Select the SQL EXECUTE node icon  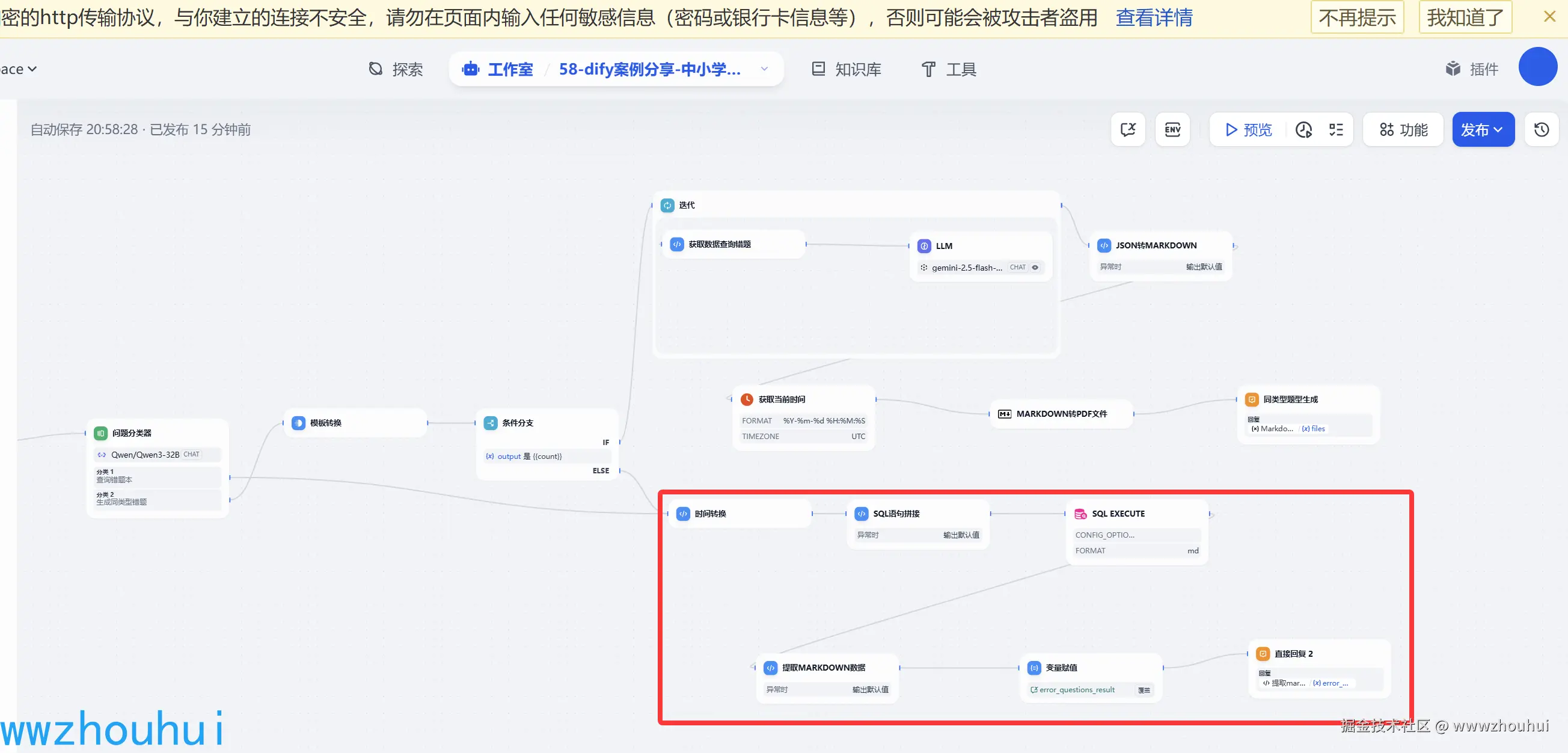tap(1080, 514)
